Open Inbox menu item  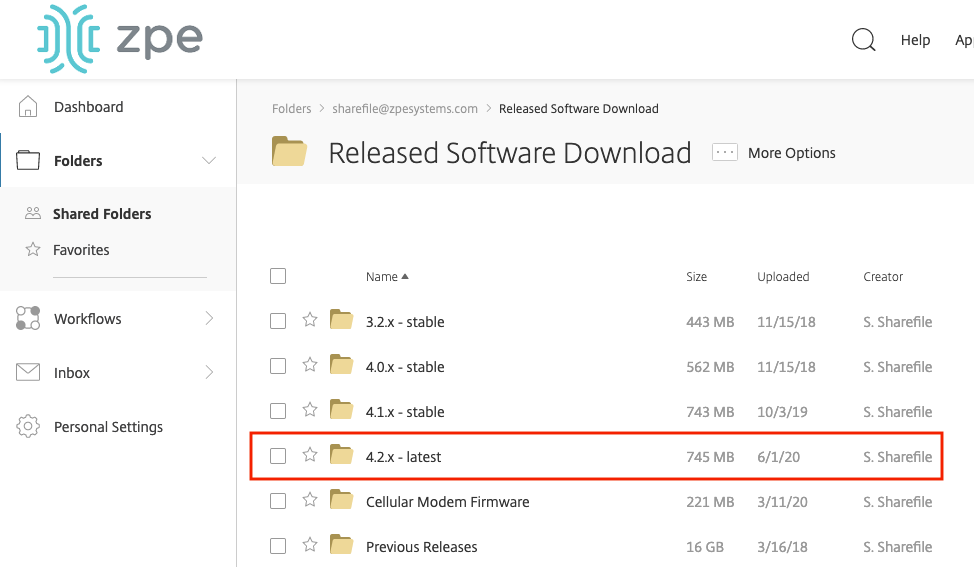(71, 373)
